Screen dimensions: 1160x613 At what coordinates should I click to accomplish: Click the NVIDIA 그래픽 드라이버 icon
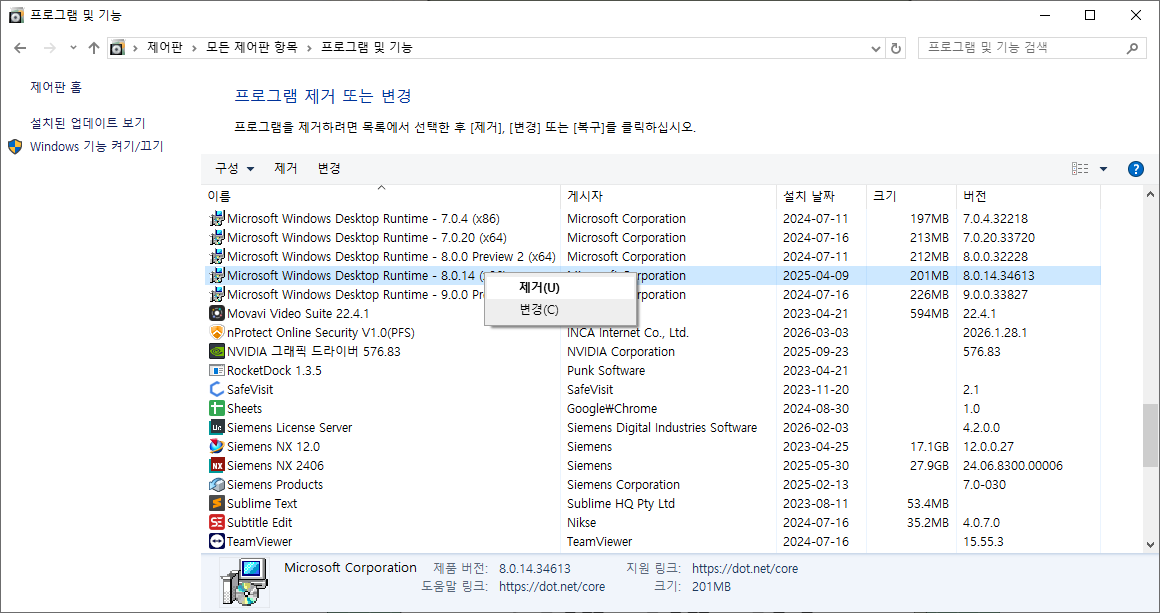217,351
